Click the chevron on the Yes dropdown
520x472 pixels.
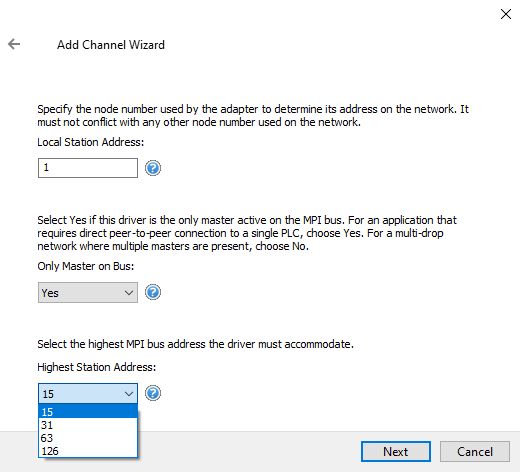click(x=129, y=293)
